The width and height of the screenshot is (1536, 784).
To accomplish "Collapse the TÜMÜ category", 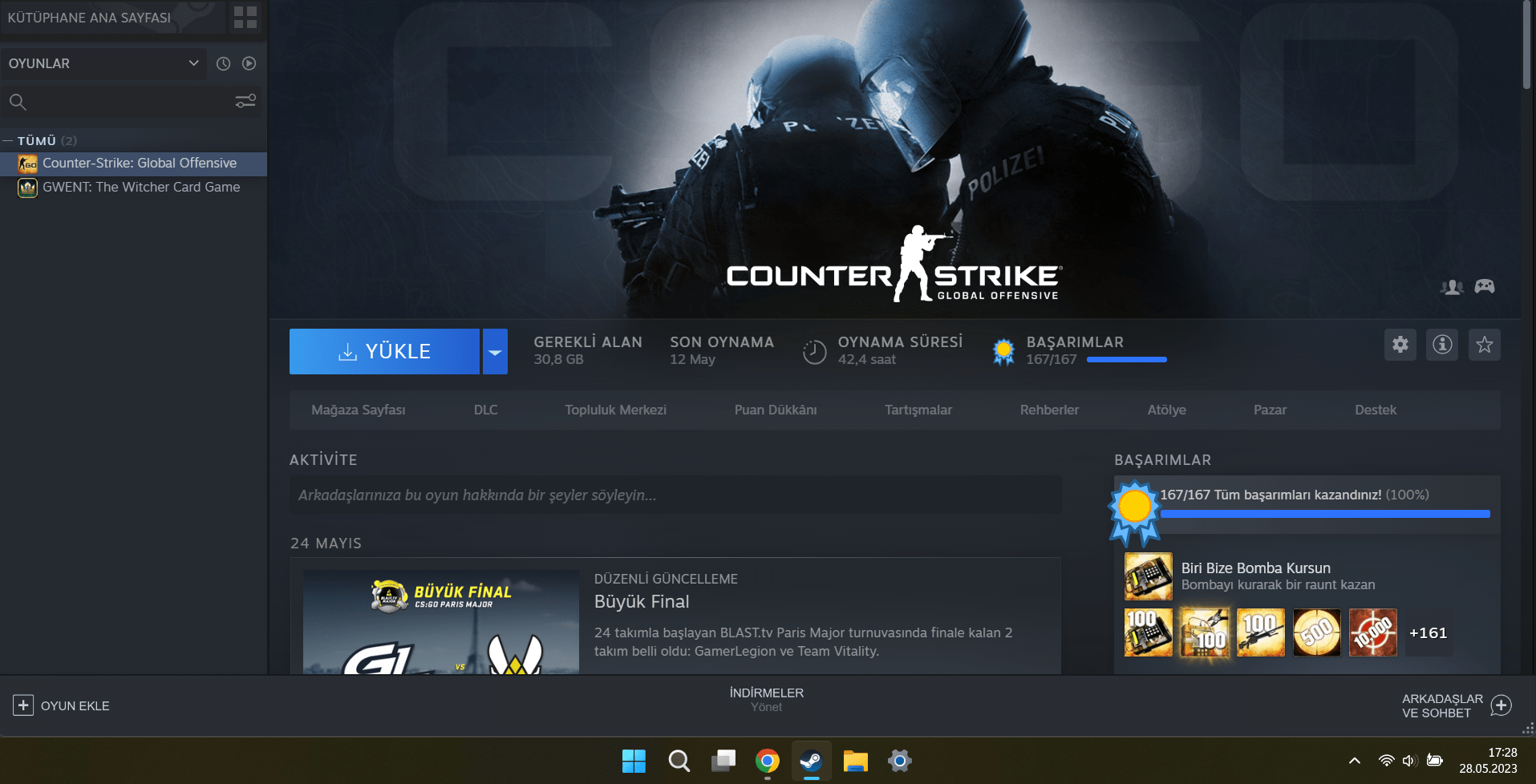I will coord(8,140).
